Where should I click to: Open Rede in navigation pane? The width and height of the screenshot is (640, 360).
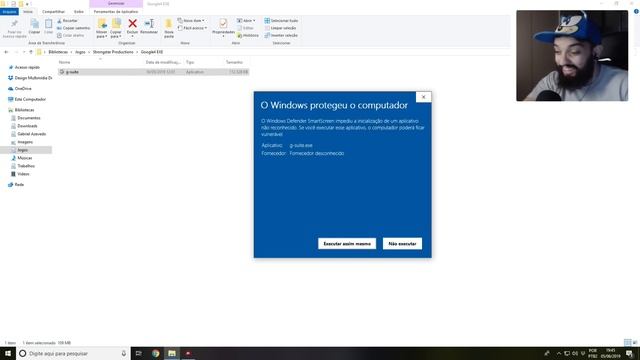[16, 184]
